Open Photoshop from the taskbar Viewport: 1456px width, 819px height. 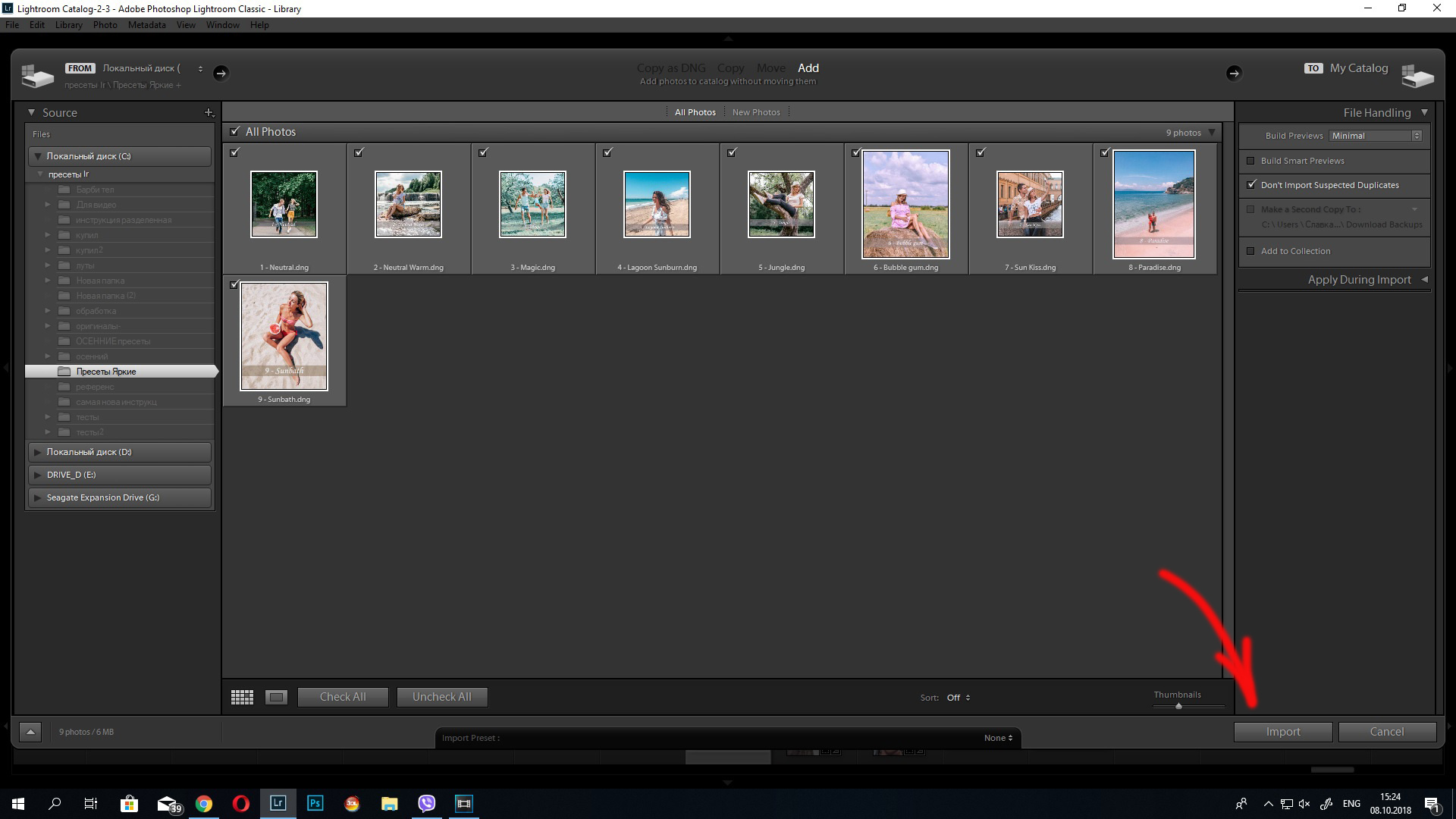[315, 803]
